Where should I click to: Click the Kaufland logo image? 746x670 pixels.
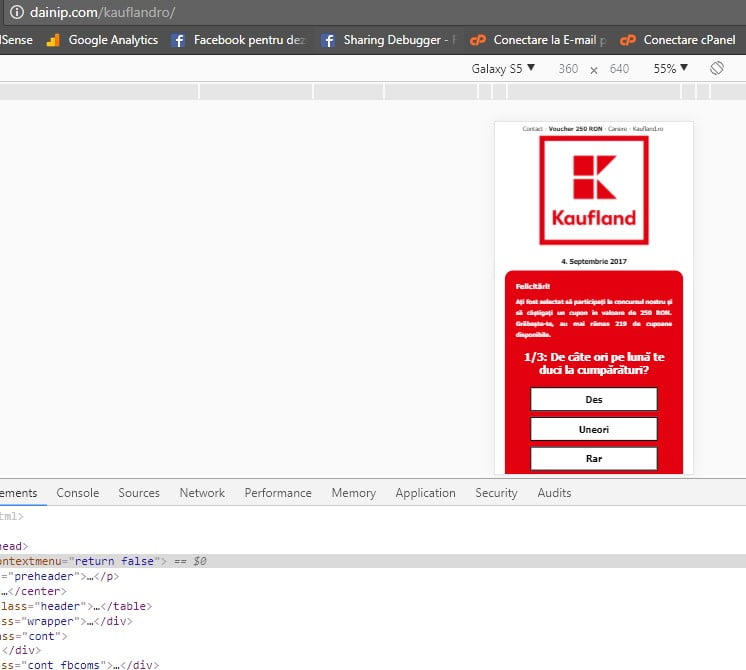[x=594, y=190]
